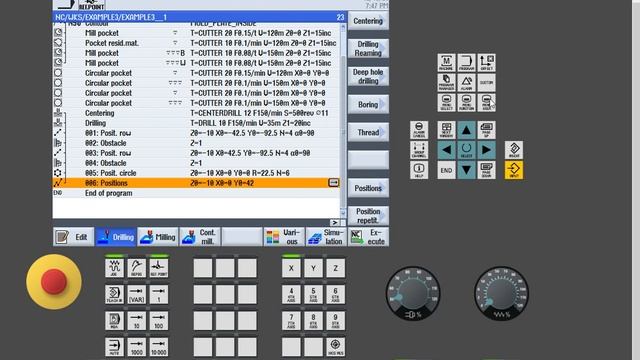The width and height of the screenshot is (640, 360).
Task: Click the cursor right arrow key
Action: click(x=487, y=150)
